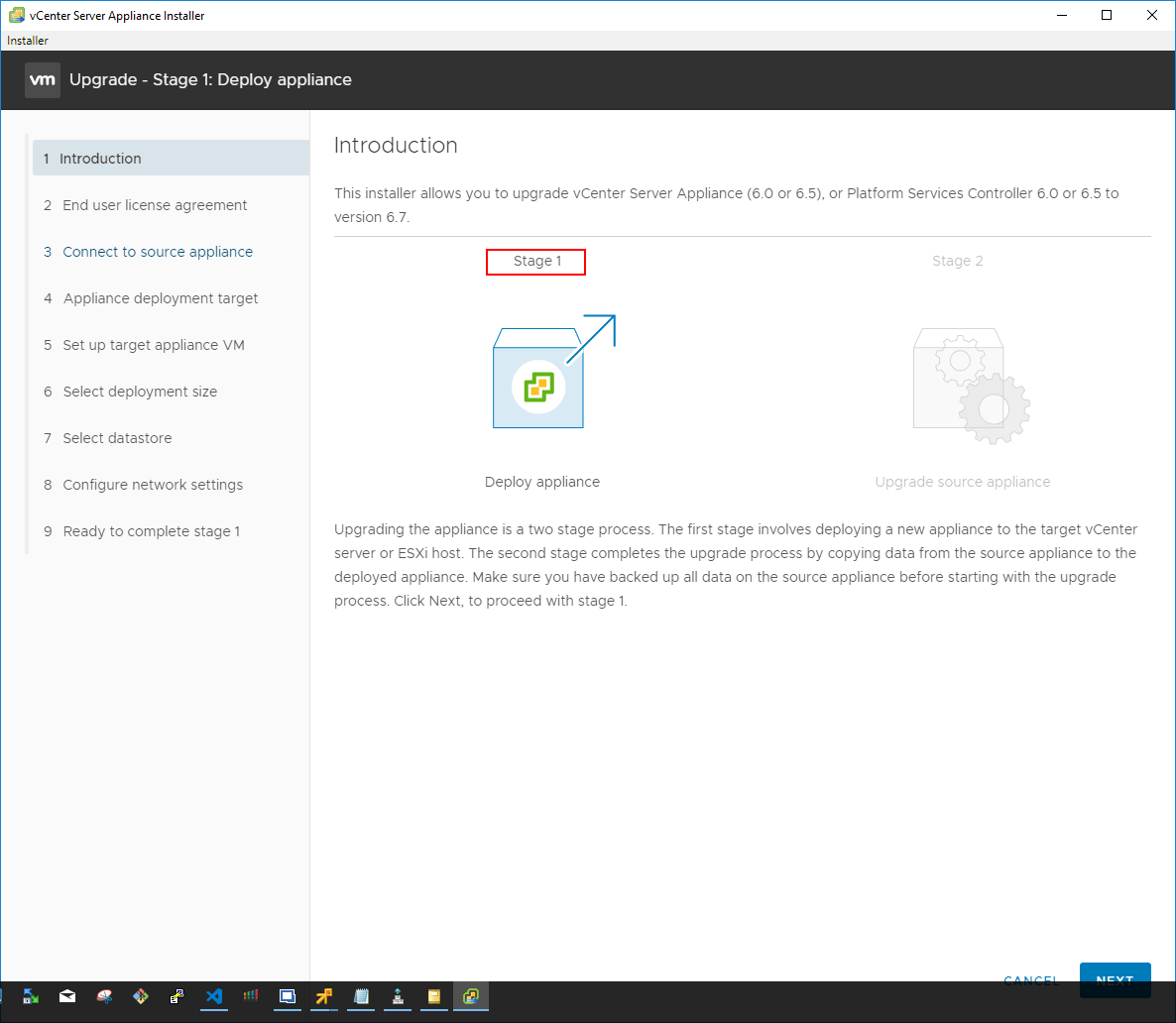The image size is (1176, 1023).
Task: Click the Upgrade - Stage 1: Deploy appliance title
Action: [x=210, y=79]
